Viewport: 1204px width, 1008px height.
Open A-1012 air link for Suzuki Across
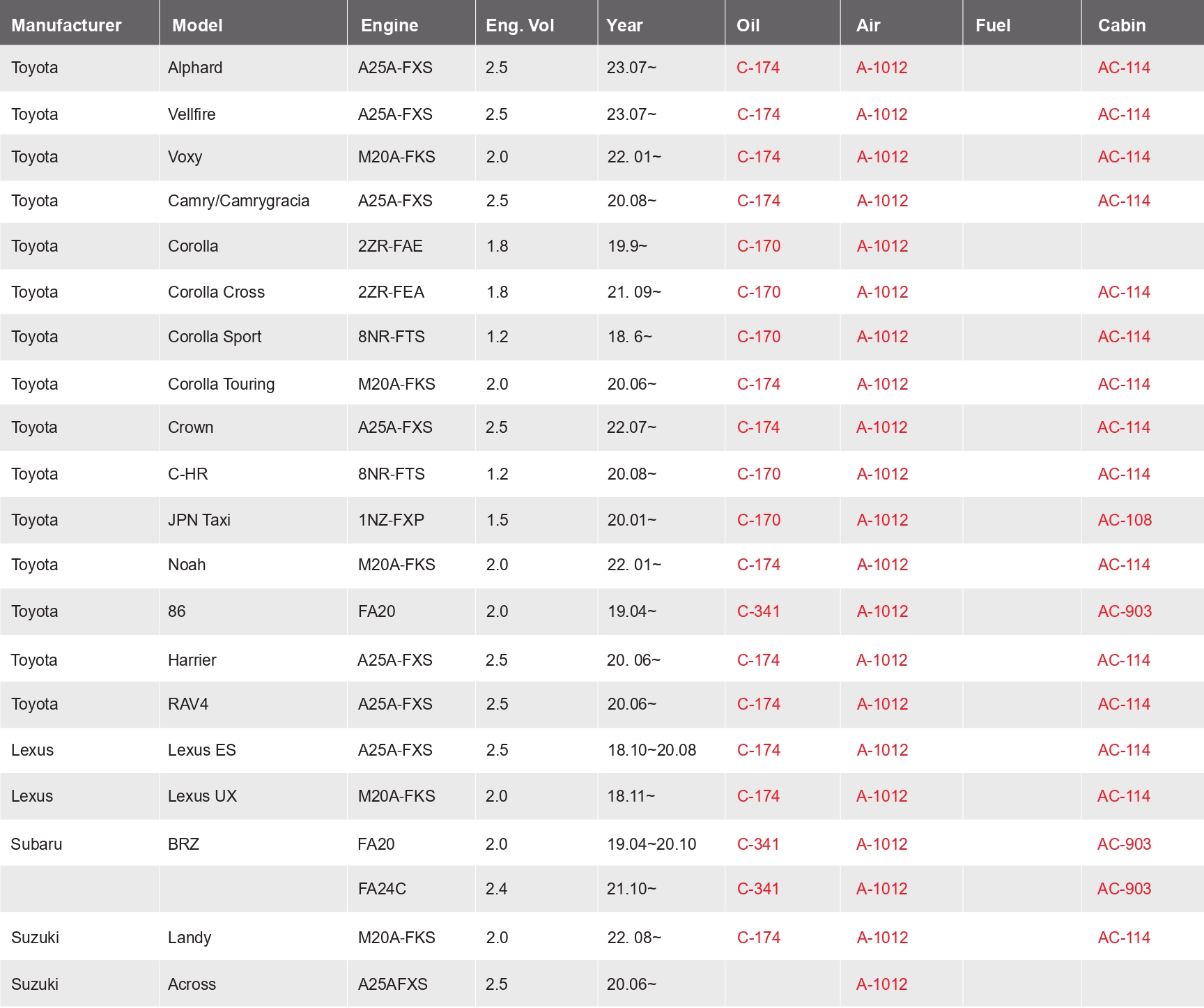click(x=881, y=984)
